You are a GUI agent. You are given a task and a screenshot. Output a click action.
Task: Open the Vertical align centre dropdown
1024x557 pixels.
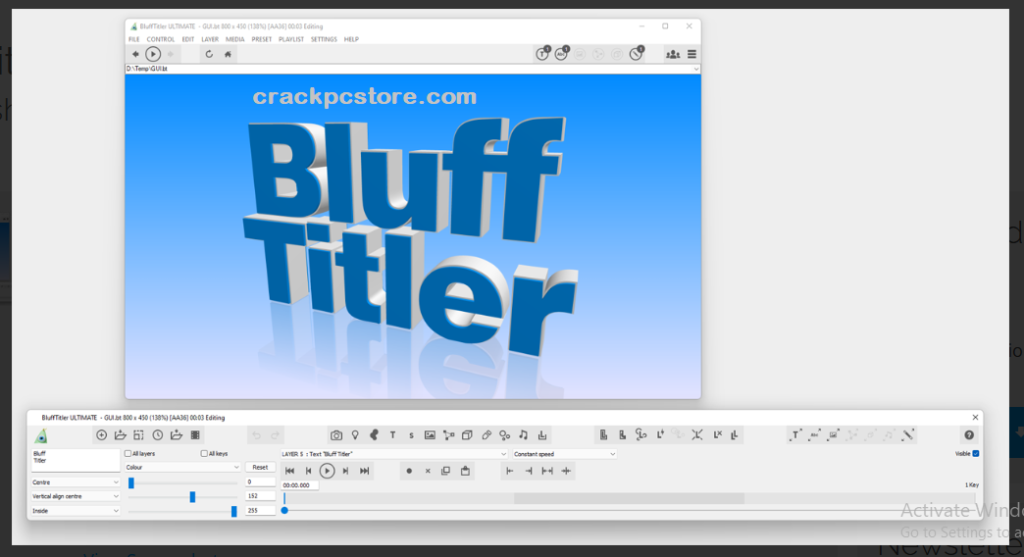coord(76,496)
